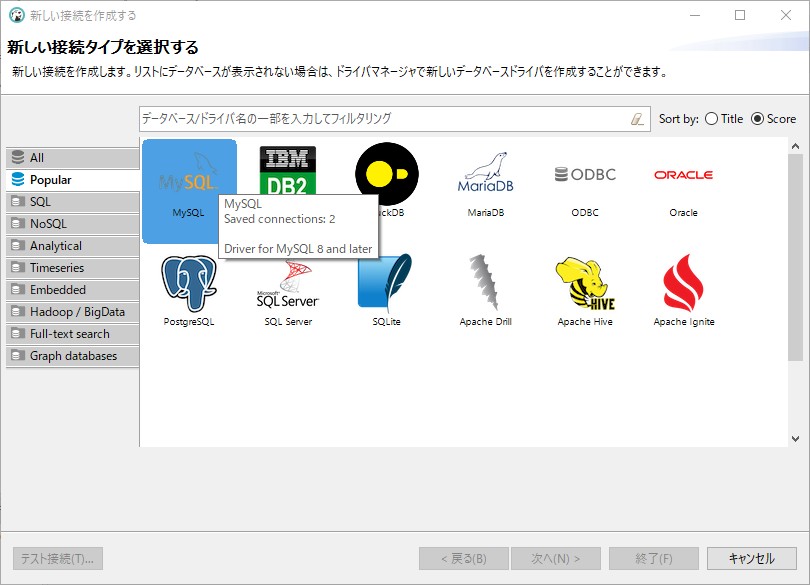Click the vertical scrollbar thumb of driver list
Image resolution: width=810 pixels, height=585 pixels.
(796, 257)
